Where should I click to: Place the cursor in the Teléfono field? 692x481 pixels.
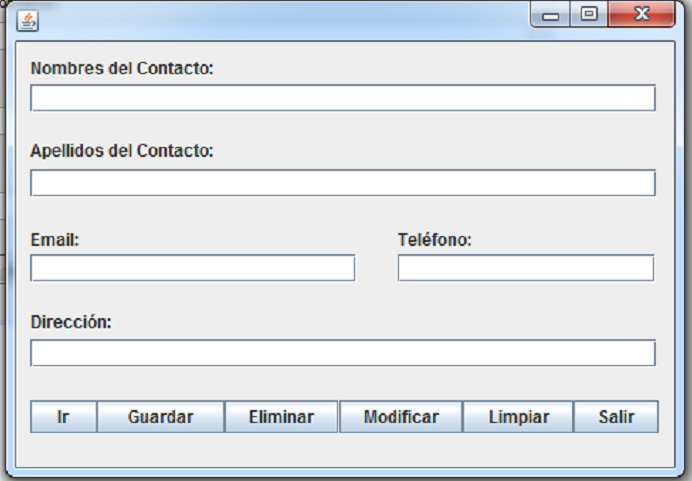point(526,268)
